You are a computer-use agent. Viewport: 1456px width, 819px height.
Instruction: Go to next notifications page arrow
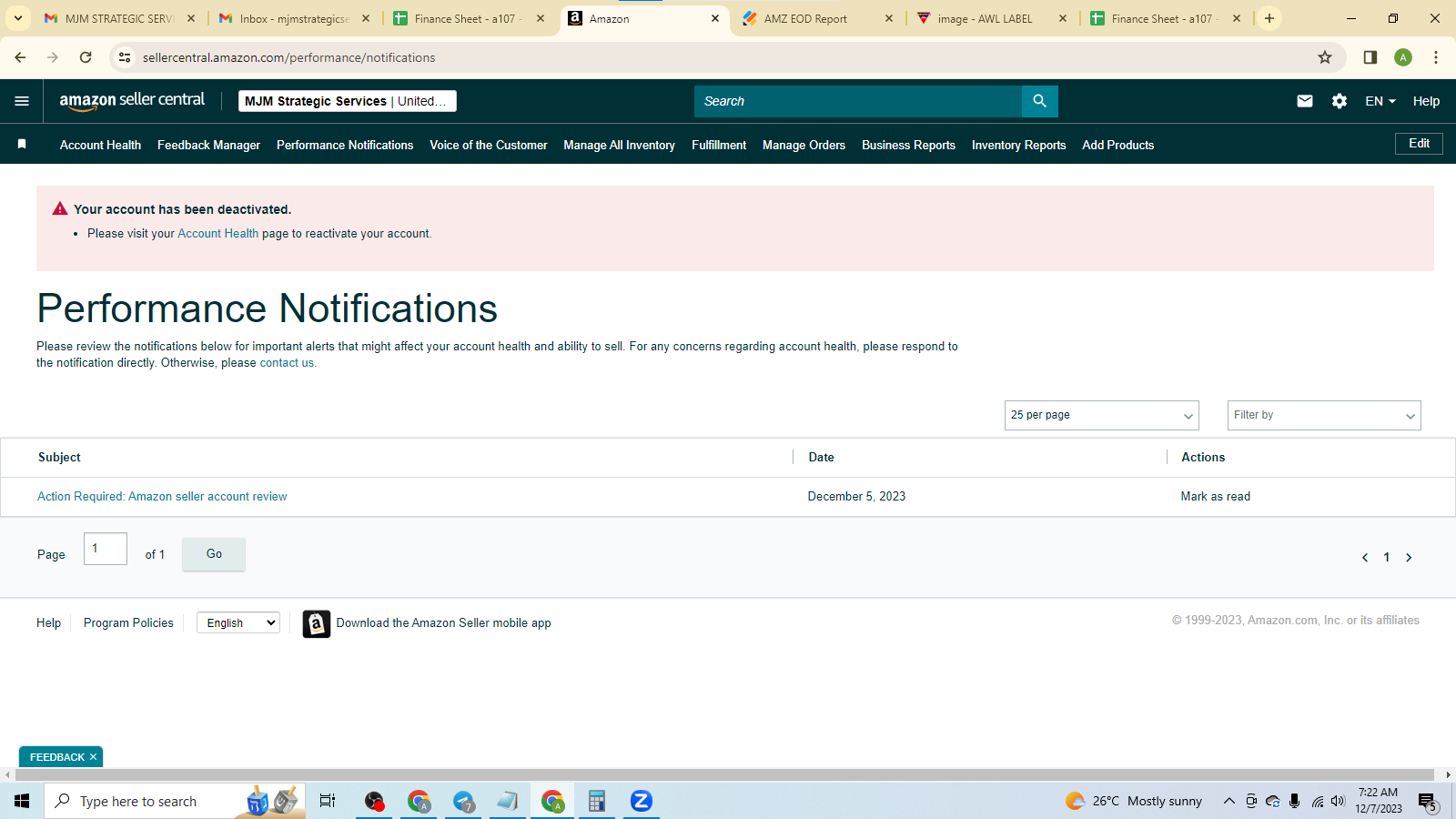point(1409,558)
